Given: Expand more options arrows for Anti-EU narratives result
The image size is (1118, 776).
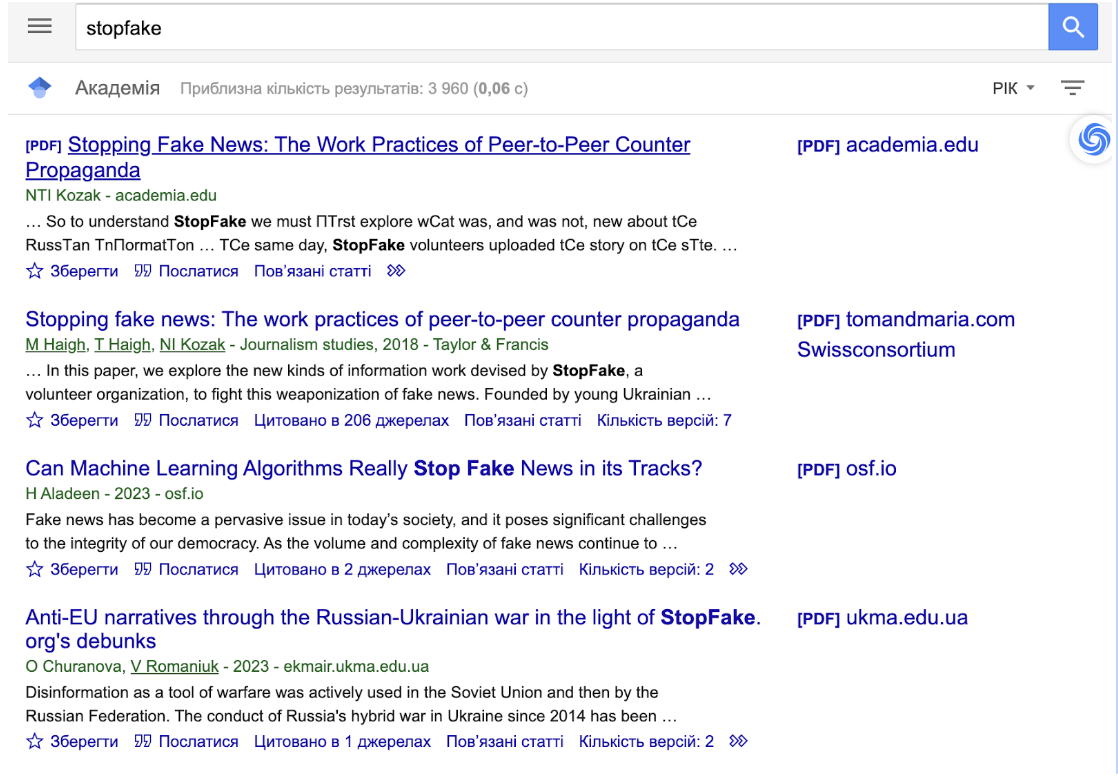Looking at the screenshot, I should [738, 742].
